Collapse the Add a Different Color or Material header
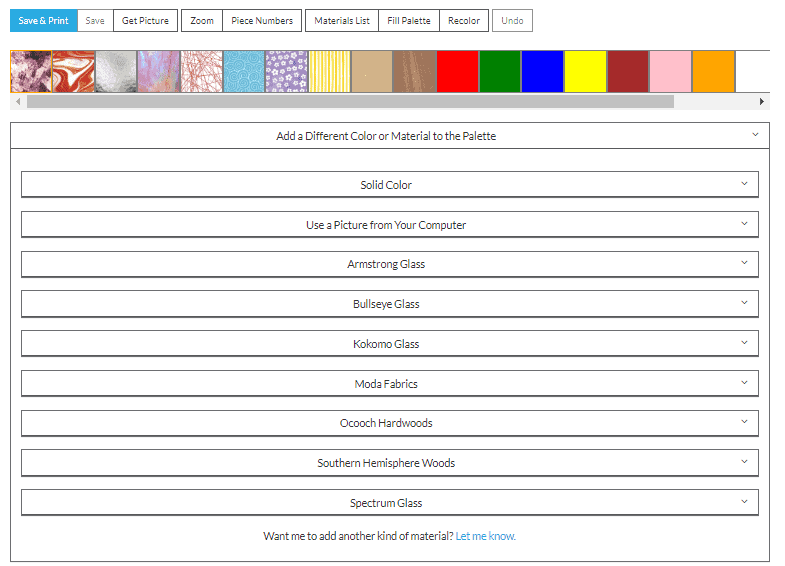Viewport: 785px width, 566px height. [x=389, y=136]
